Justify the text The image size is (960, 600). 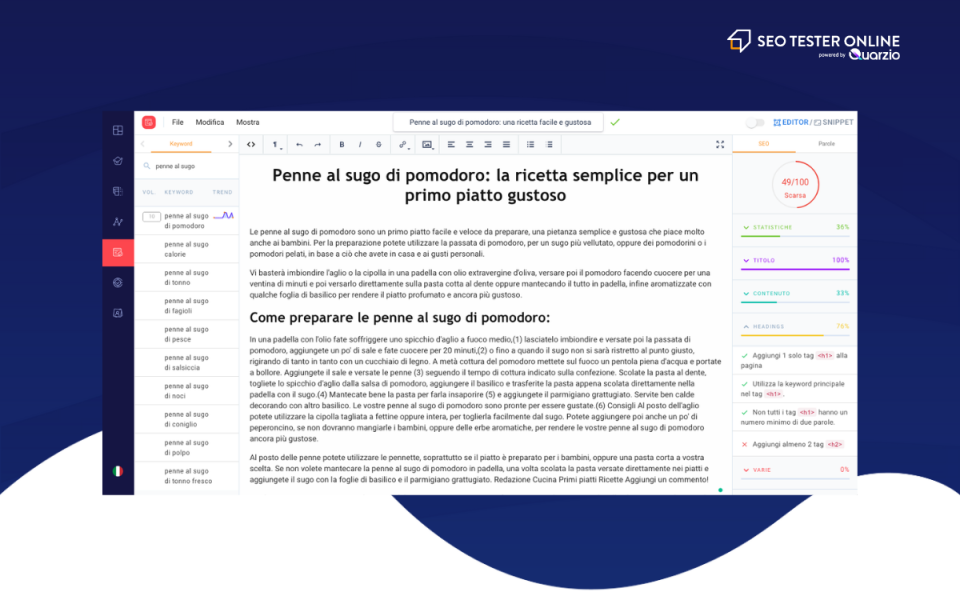(506, 144)
